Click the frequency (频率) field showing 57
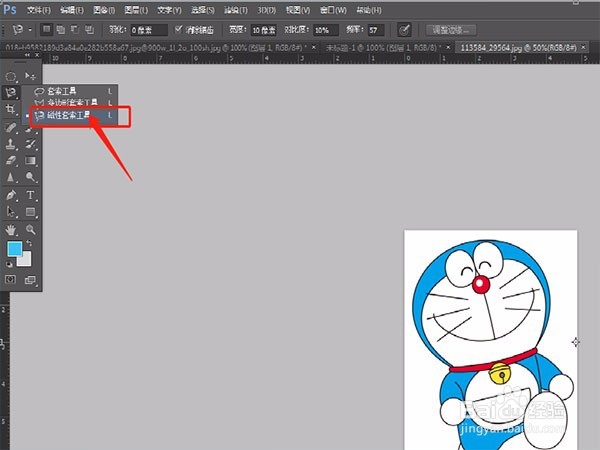This screenshot has height=450, width=600. pyautogui.click(x=376, y=30)
